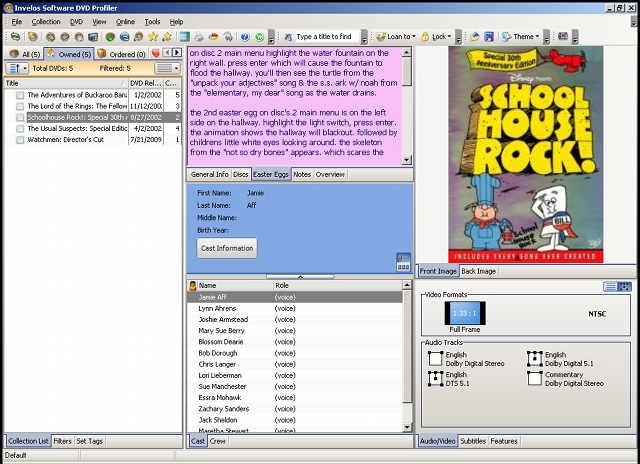
Task: Click the green shield download icon
Action: (110, 37)
